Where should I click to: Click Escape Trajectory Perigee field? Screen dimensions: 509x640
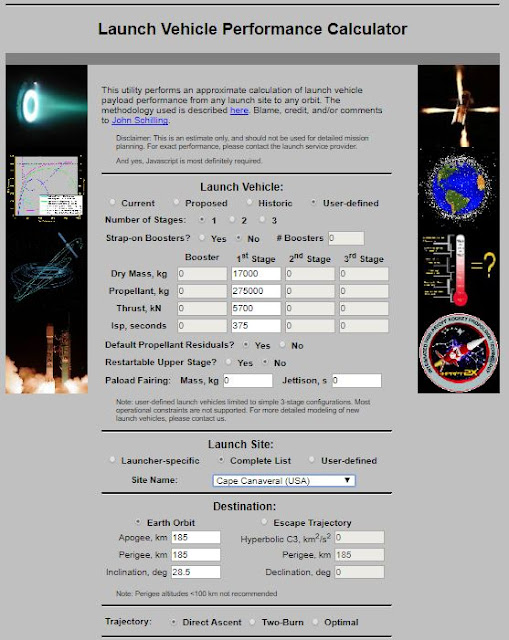[x=360, y=555]
